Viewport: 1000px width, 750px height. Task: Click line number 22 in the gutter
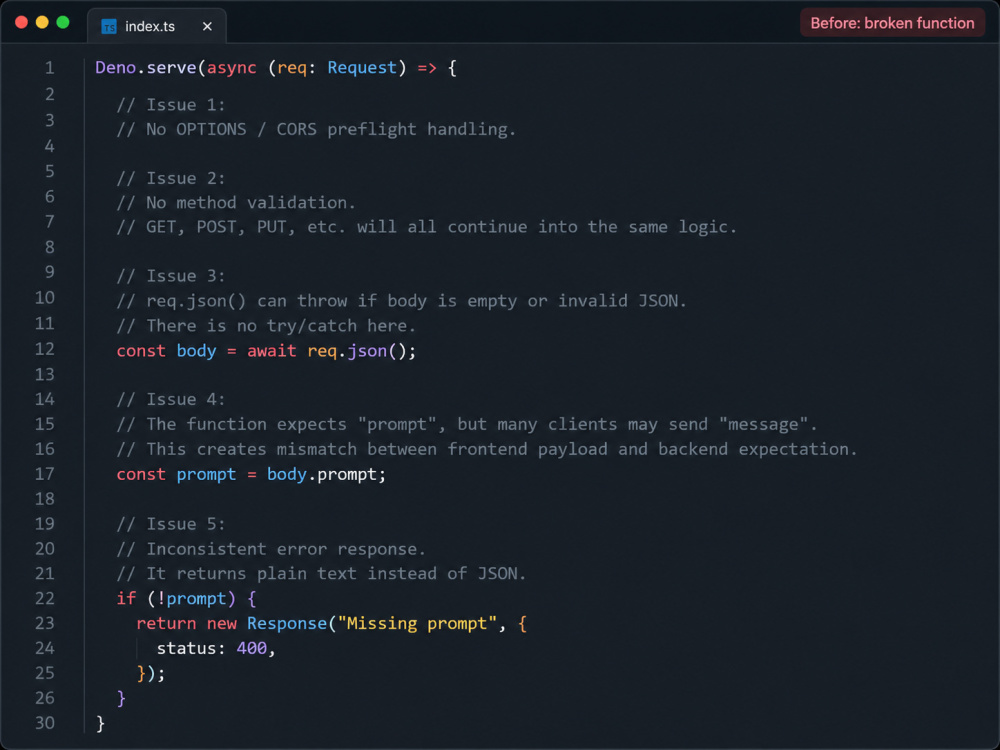point(45,598)
